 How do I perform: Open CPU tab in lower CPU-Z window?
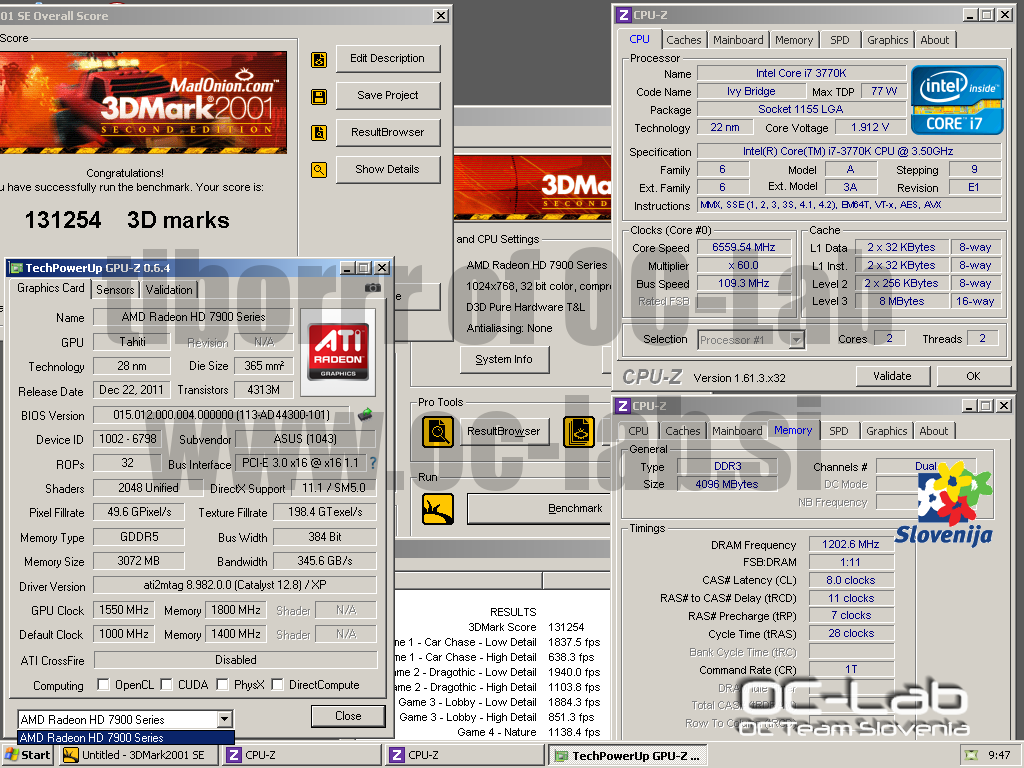pos(638,431)
